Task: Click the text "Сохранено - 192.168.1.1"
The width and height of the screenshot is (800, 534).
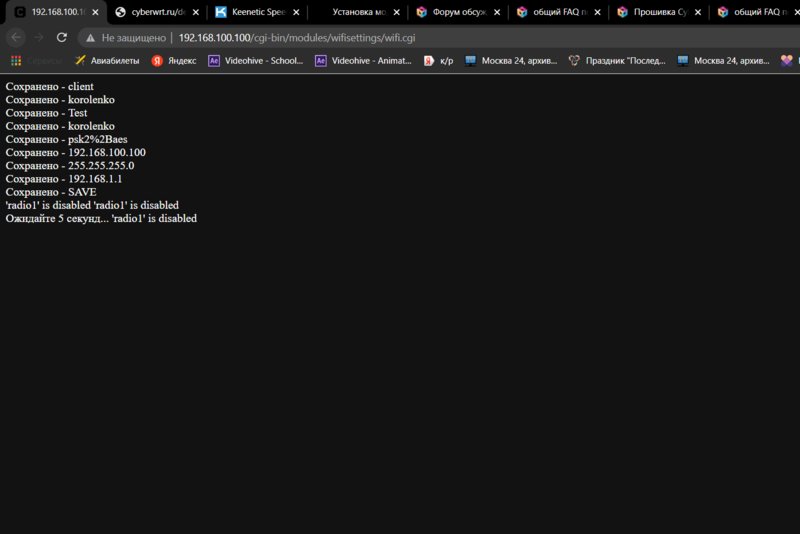Action: 64,179
